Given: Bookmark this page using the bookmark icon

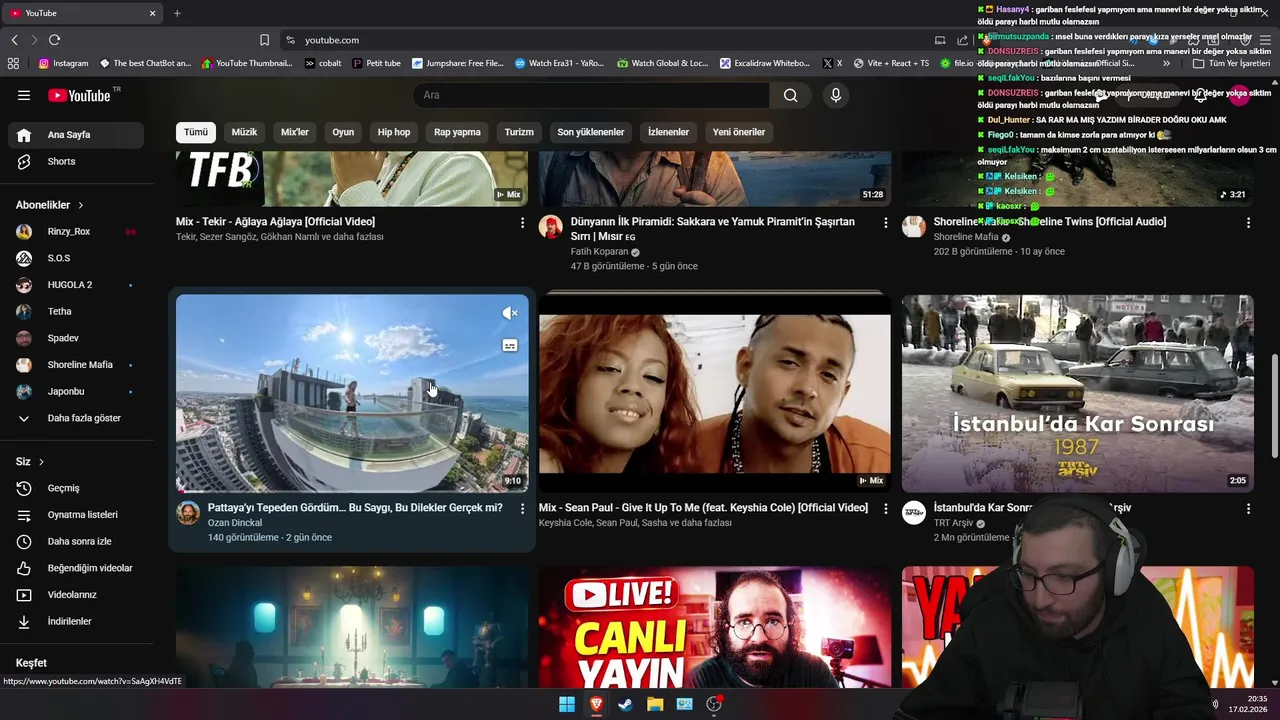Looking at the screenshot, I should pyautogui.click(x=264, y=40).
